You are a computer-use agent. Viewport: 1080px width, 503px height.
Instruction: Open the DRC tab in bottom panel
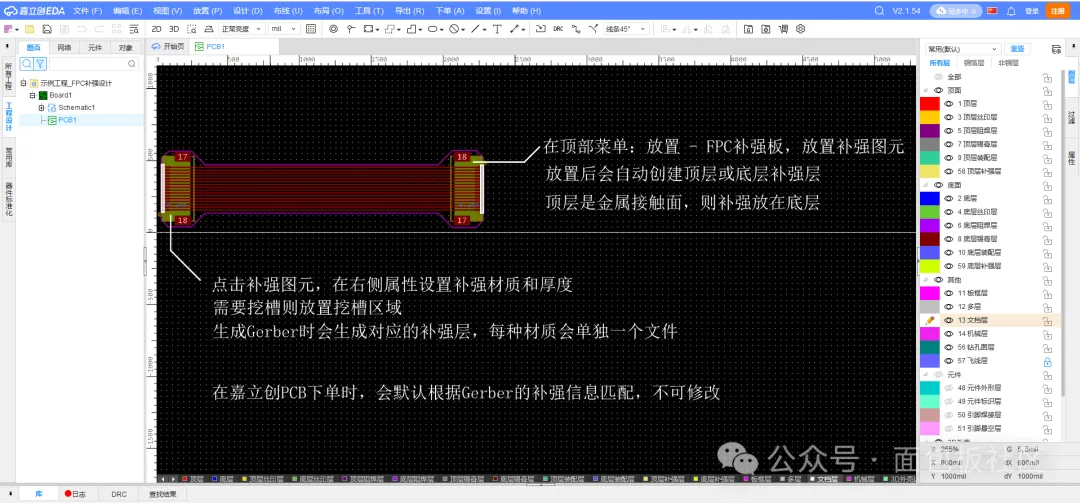[119, 494]
